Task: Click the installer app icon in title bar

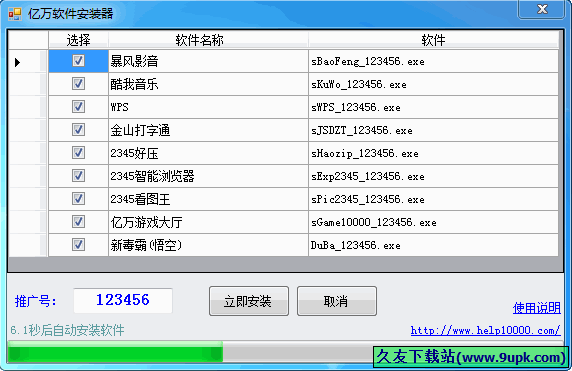Action: [15, 14]
